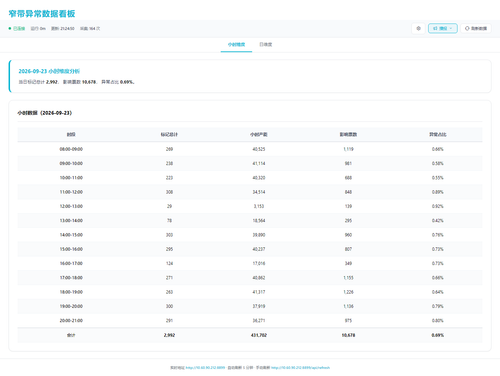The width and height of the screenshot is (500, 376).
Task: Select the 18:00-19:00 time slot cell
Action: 71,292
